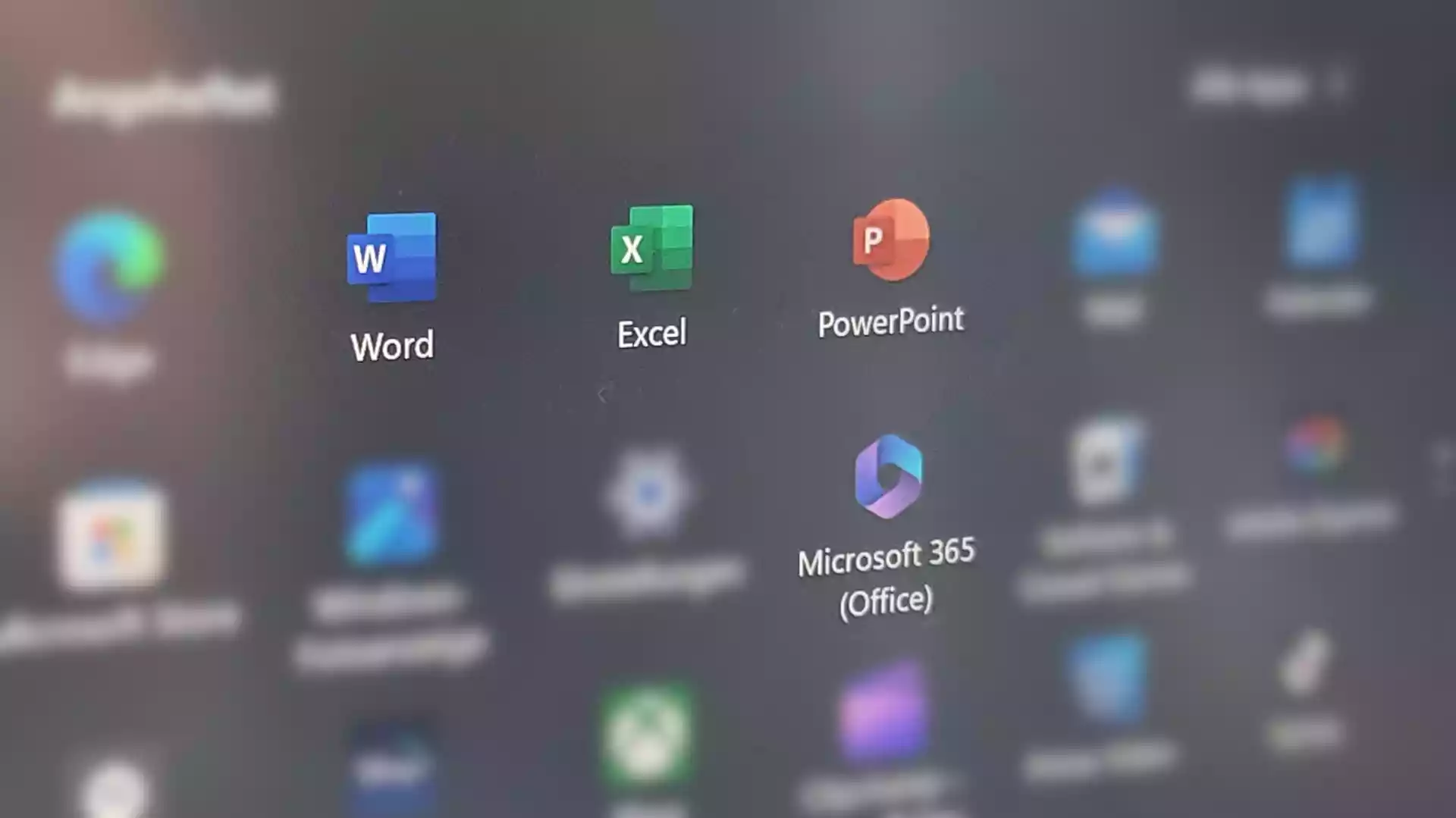Open the Mail envelope app
This screenshot has height=818, width=1456.
pyautogui.click(x=1115, y=233)
